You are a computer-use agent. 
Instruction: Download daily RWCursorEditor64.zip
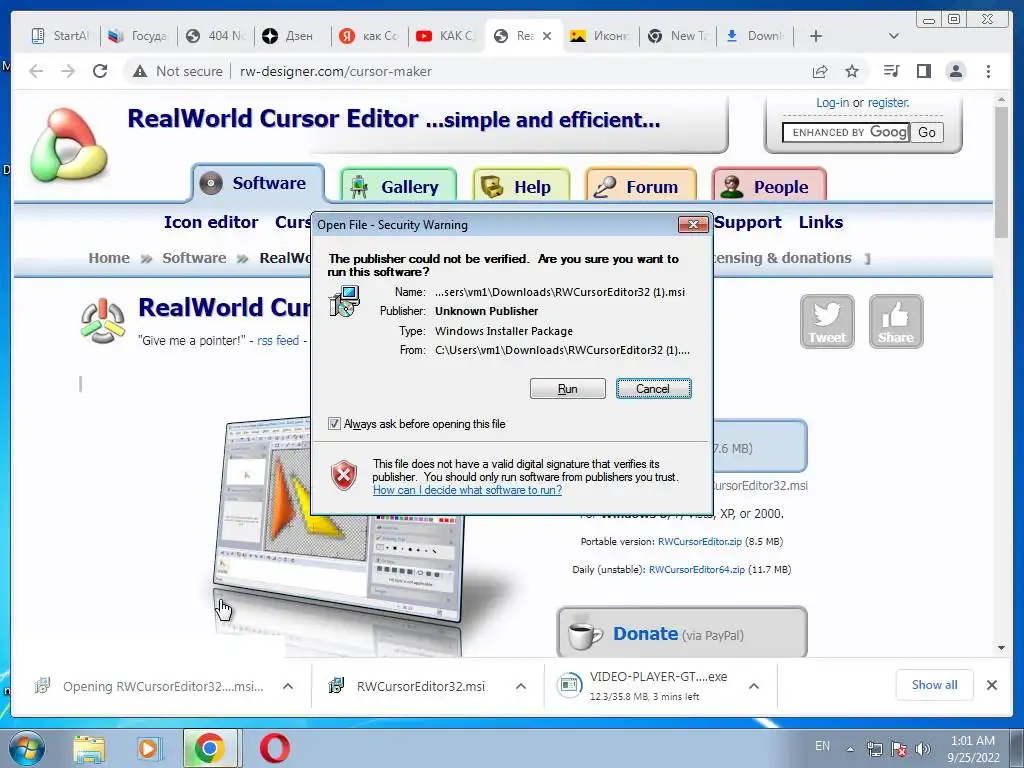(696, 569)
